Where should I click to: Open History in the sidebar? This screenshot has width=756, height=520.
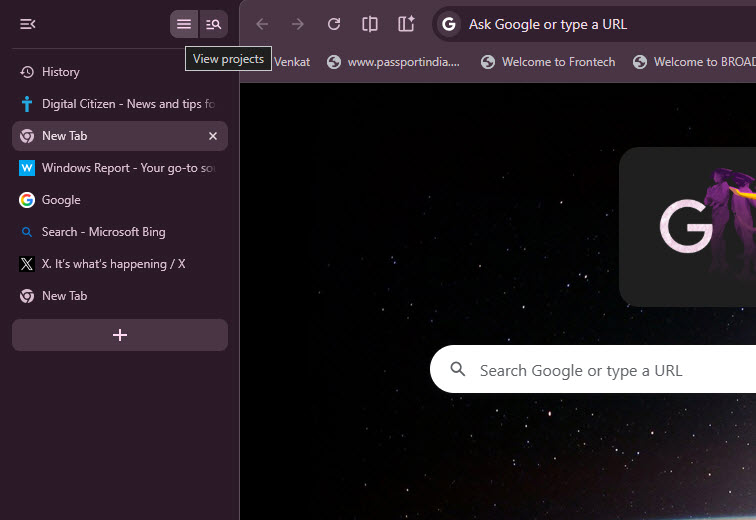click(120, 72)
